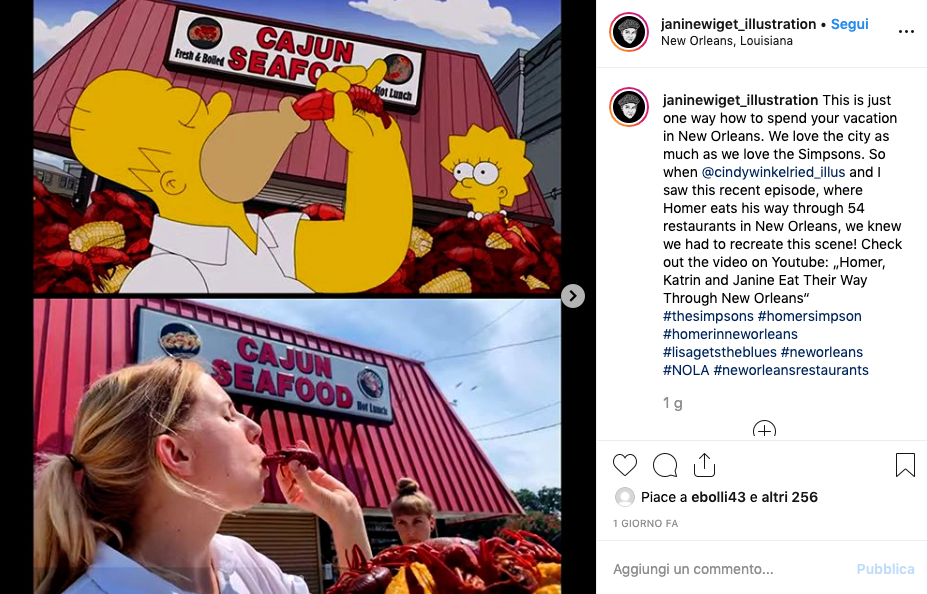Open the #homerinneworleans hashtag
This screenshot has height=594, width=927.
(x=730, y=334)
